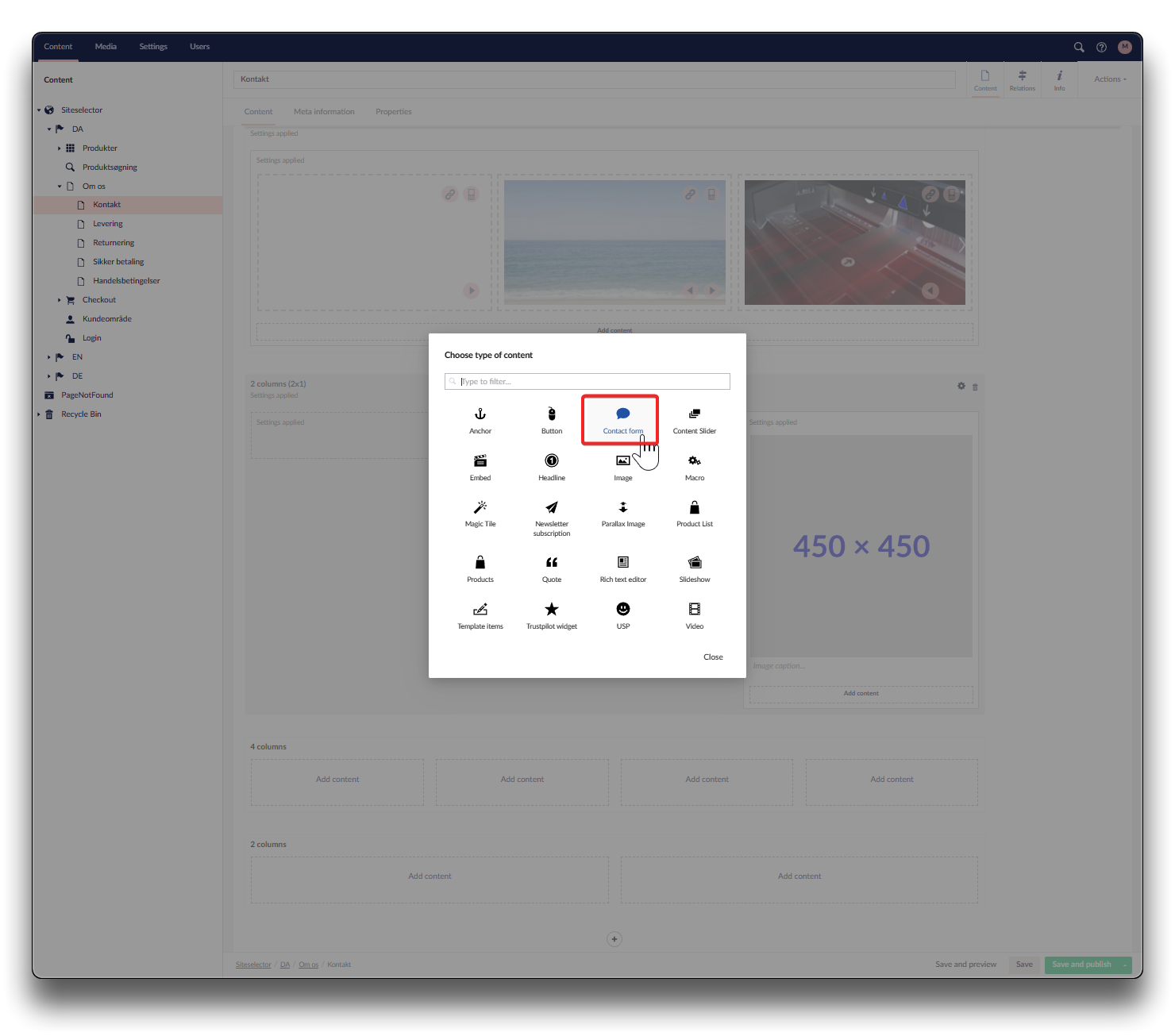1175x1036 pixels.
Task: Open Save and publish dropdown arrow
Action: [1125, 965]
